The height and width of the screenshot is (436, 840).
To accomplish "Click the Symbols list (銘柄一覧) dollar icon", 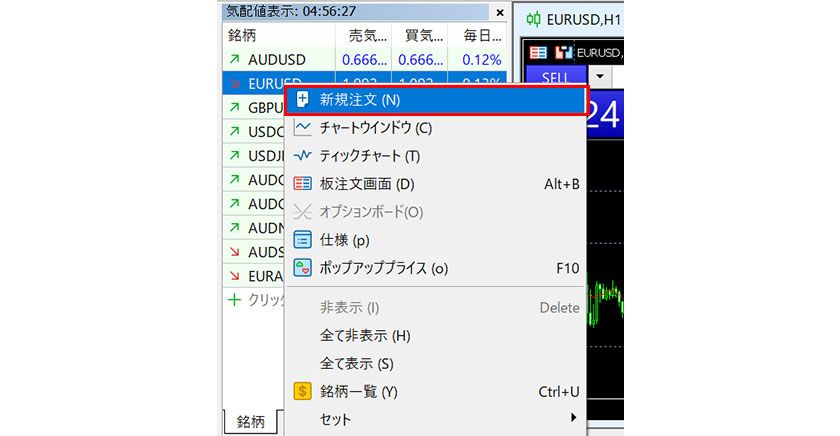I will tap(303, 392).
